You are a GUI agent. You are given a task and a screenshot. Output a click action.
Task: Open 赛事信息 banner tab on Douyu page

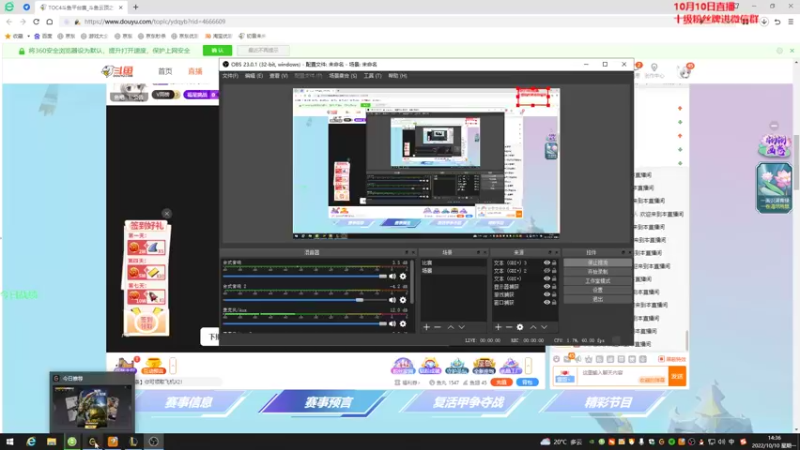coord(189,403)
